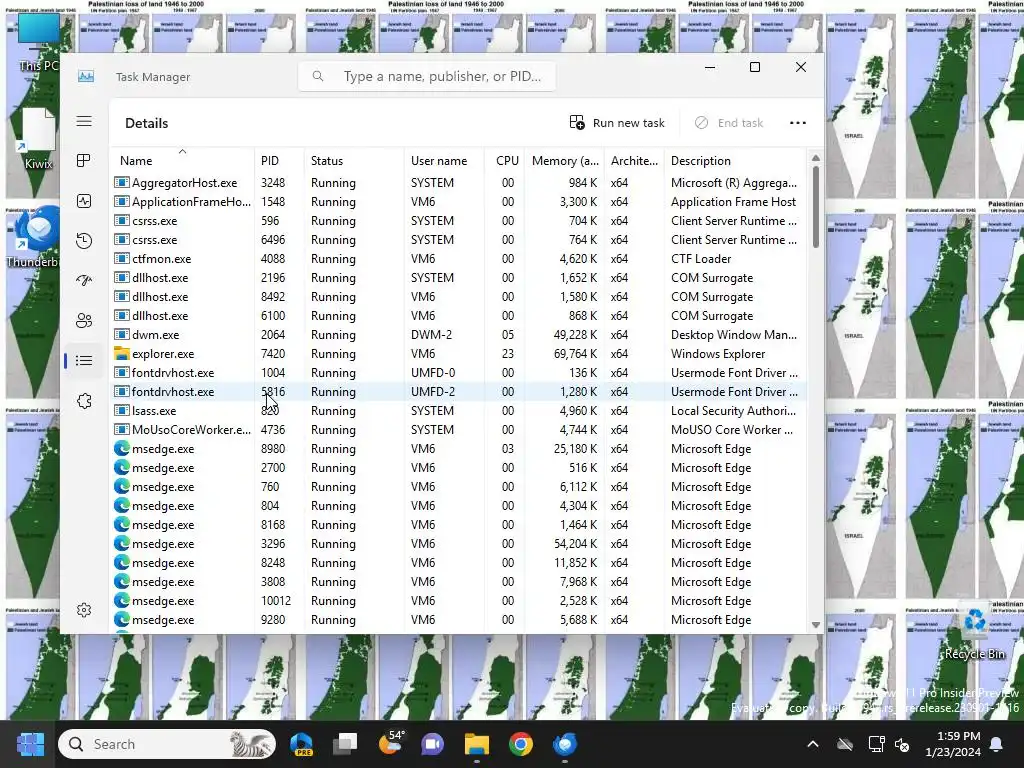Select ApplicationFrameHost process row
Viewport: 1024px width, 768px height.
click(x=459, y=202)
